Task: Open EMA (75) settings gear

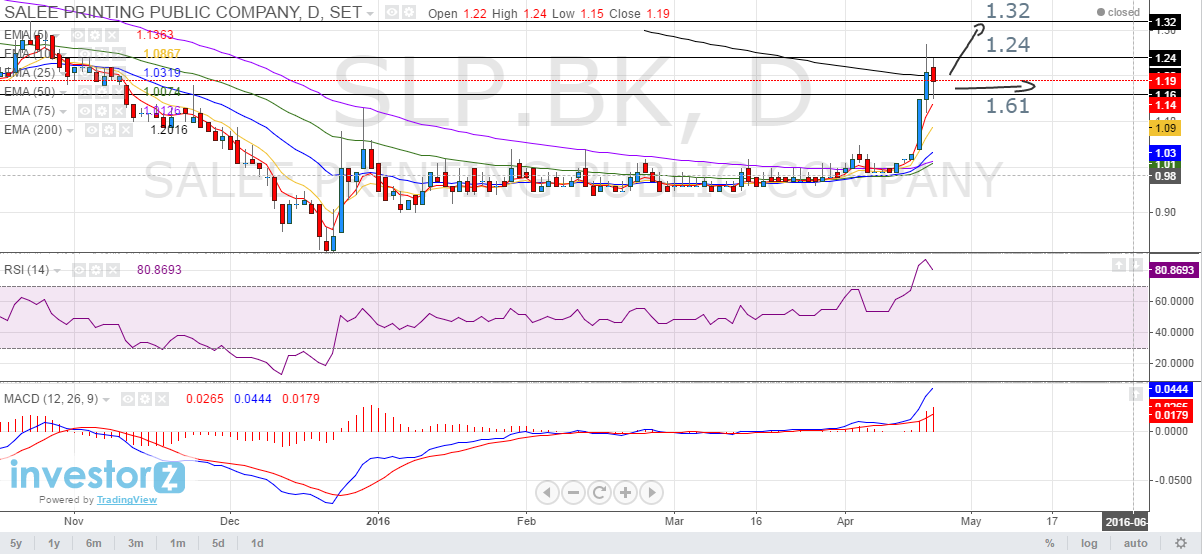Action: [x=103, y=111]
